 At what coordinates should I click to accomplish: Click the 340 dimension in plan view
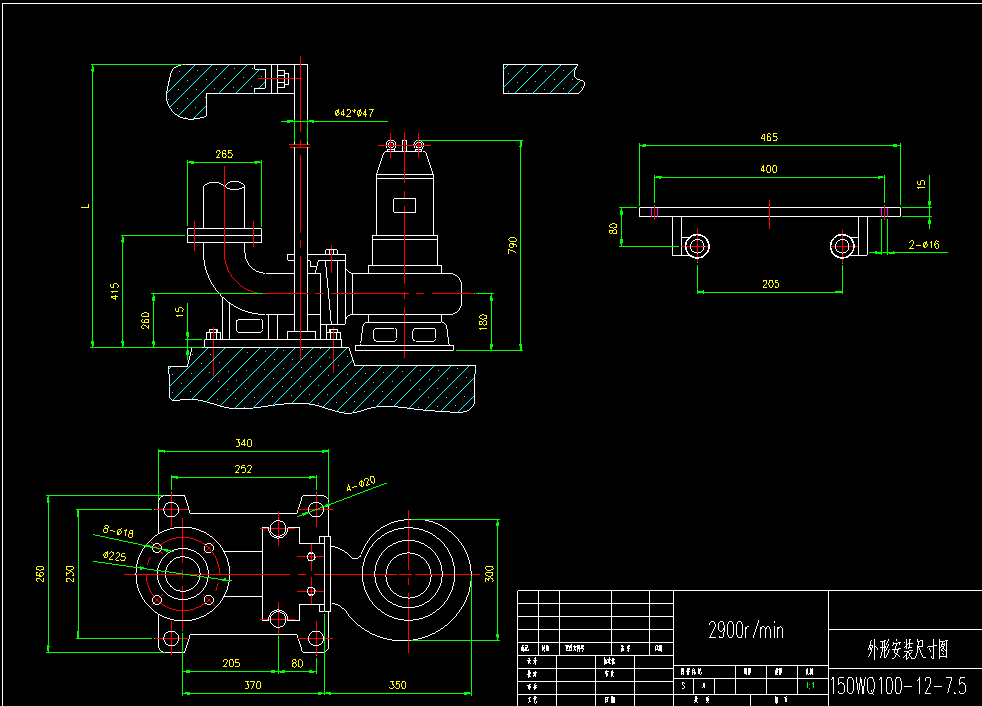tap(243, 443)
